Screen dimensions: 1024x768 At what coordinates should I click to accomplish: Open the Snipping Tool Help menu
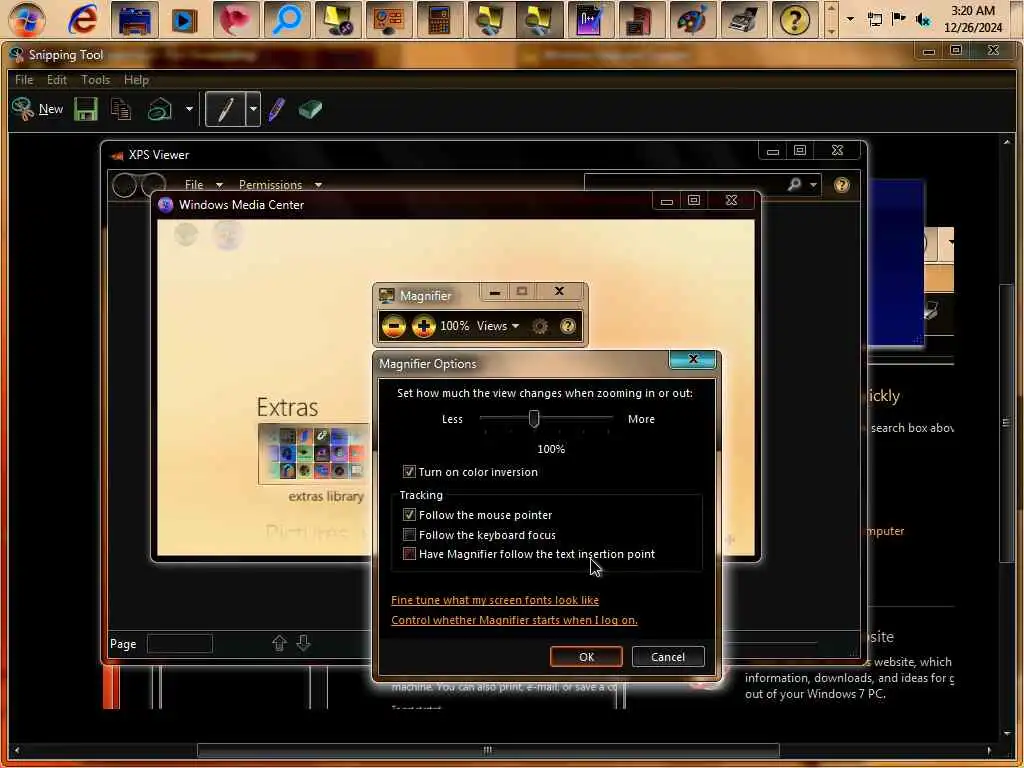click(136, 80)
